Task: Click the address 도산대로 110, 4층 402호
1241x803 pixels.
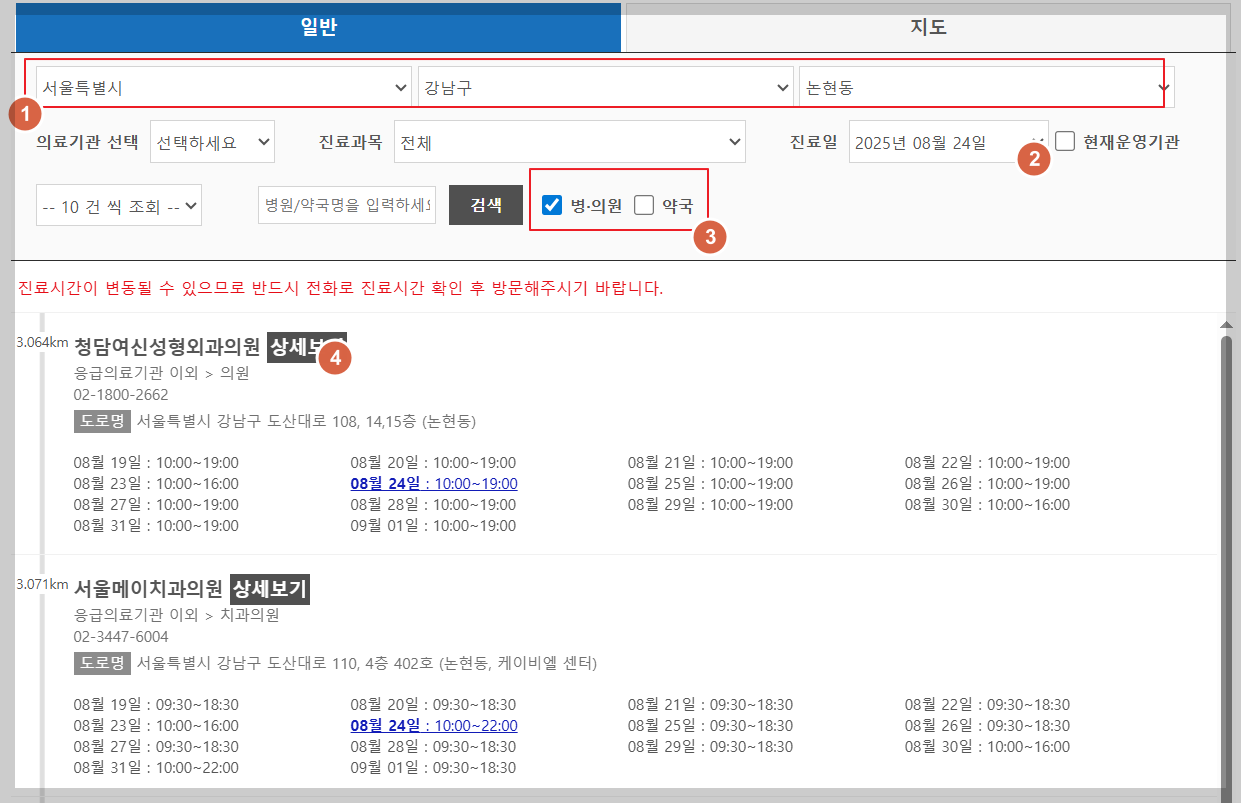Action: click(x=366, y=663)
